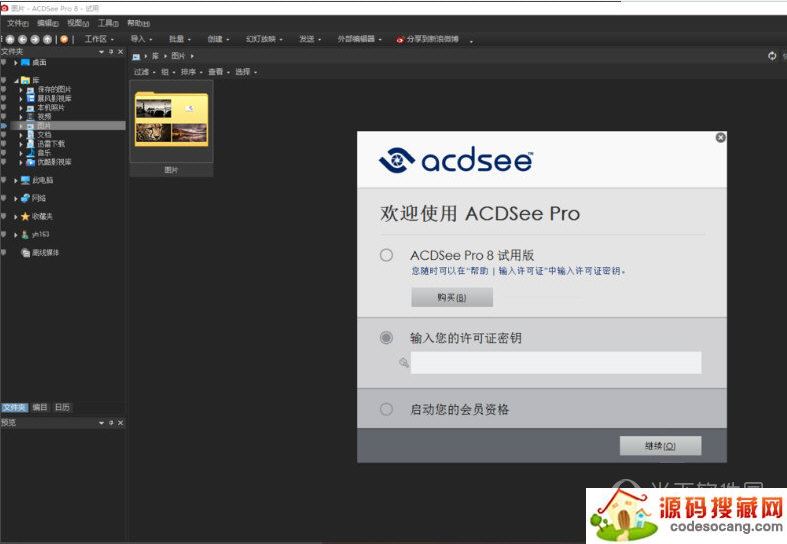Close the 预览 panel

point(120,423)
